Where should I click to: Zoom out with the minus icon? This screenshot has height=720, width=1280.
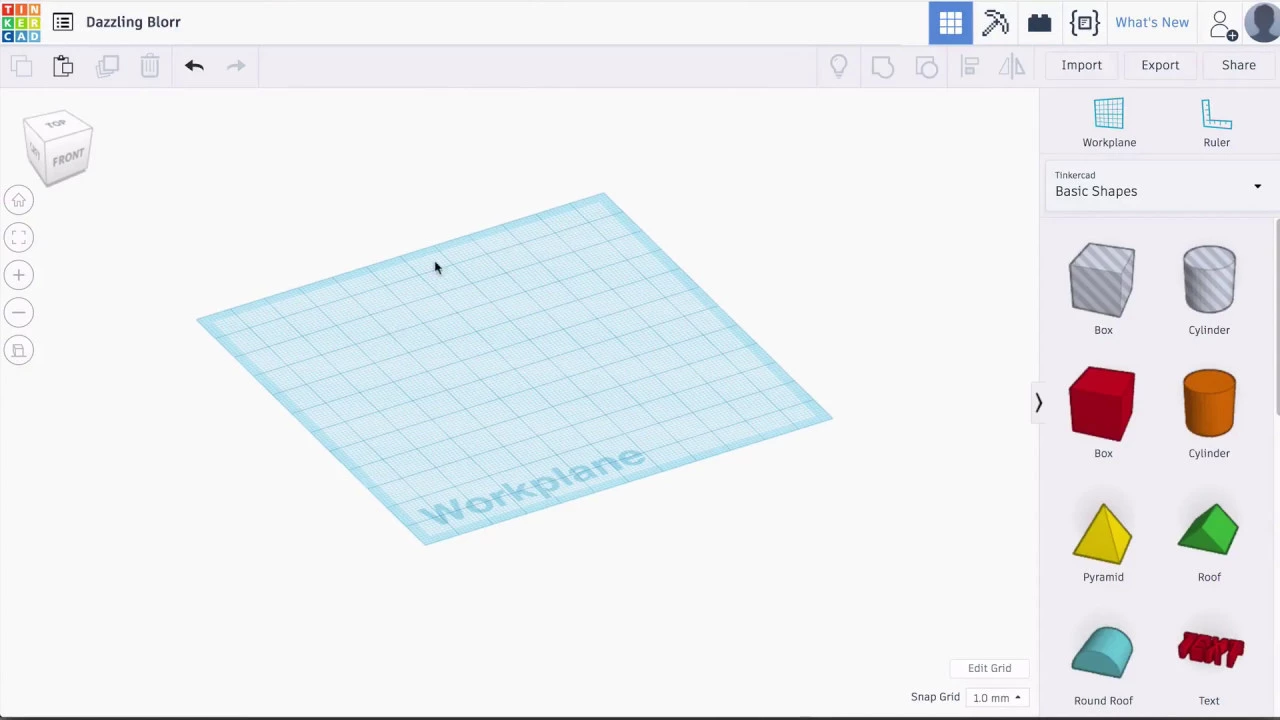(x=18, y=313)
